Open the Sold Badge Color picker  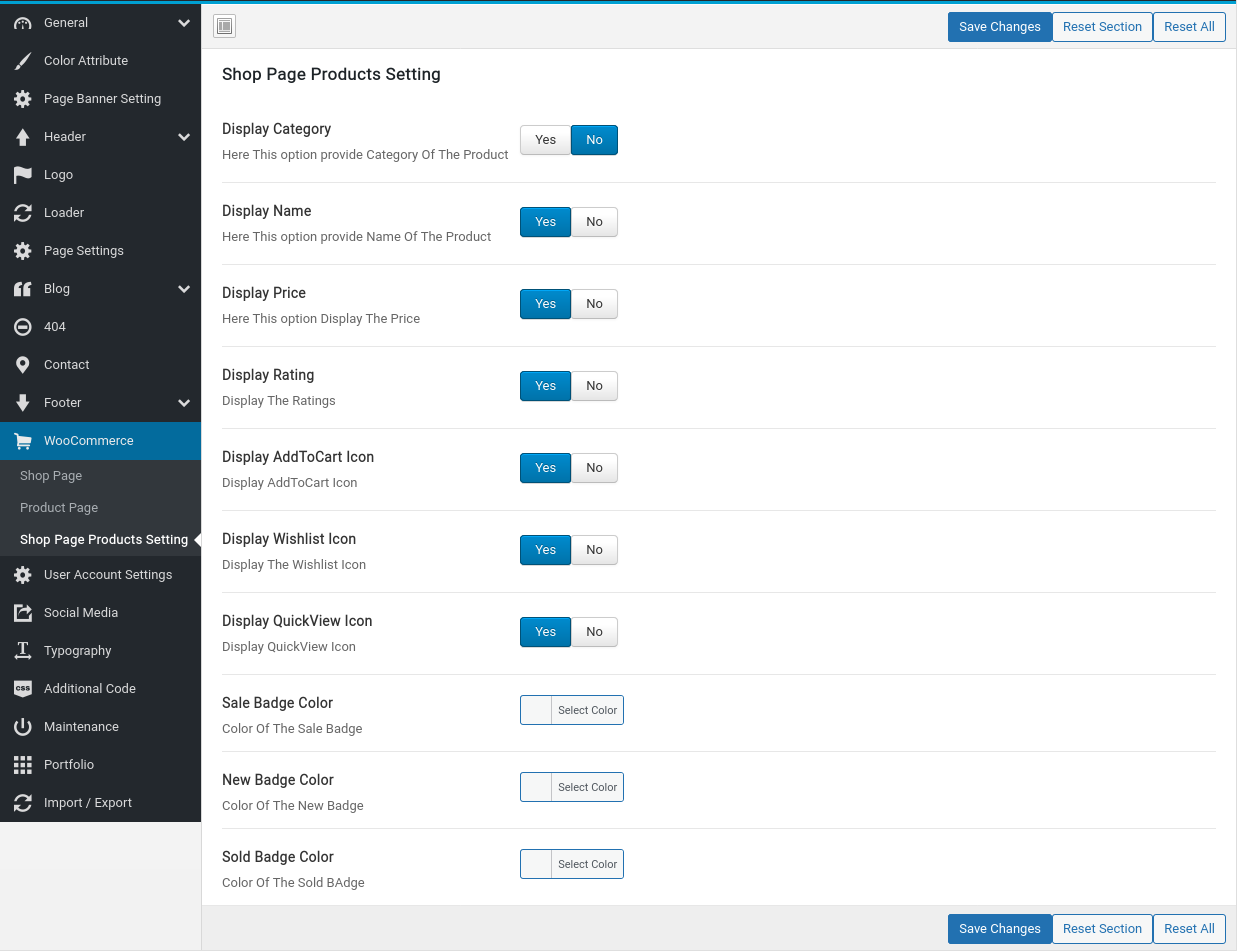pyautogui.click(x=572, y=864)
